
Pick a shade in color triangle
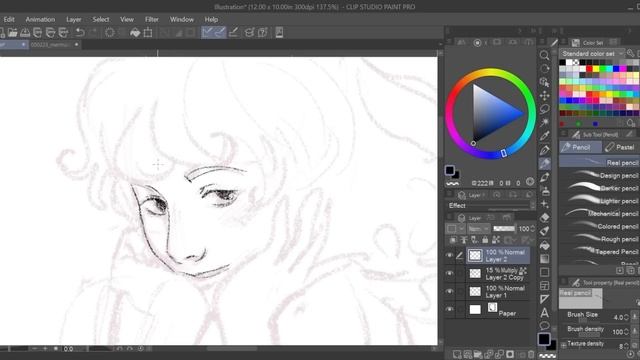(x=492, y=112)
